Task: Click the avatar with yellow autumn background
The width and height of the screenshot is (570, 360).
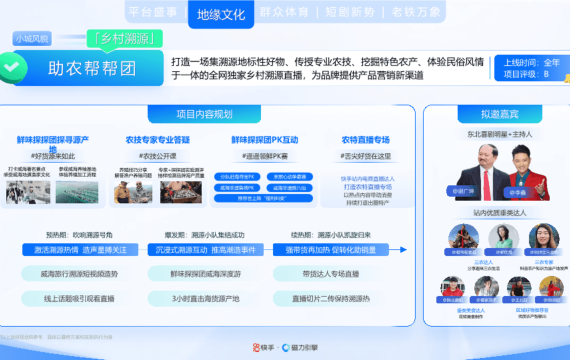Action: (x=551, y=287)
